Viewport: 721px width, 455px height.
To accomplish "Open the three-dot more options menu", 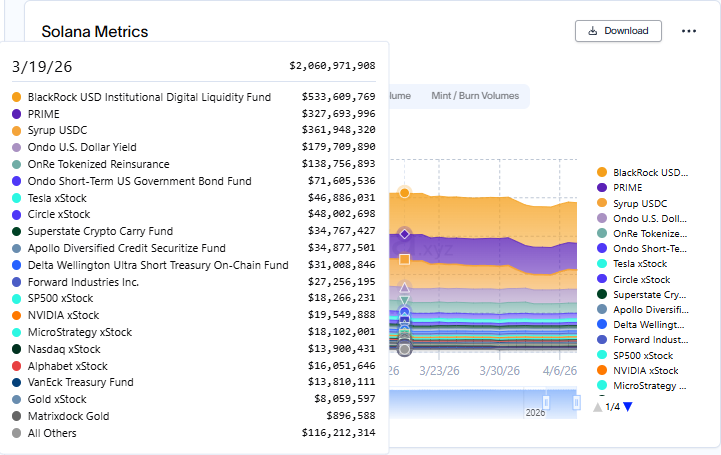I will coord(688,31).
